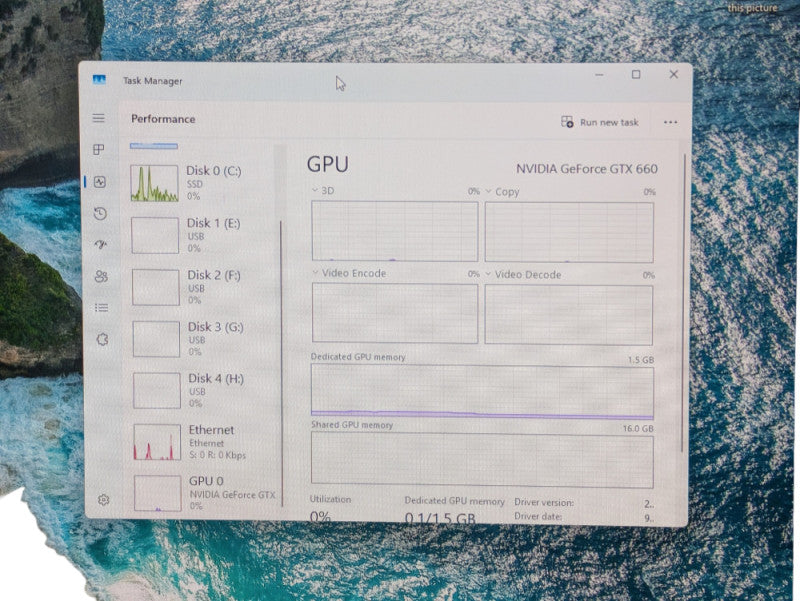Click the 3D engine graph
Viewport: 800px width, 601px height.
click(x=395, y=231)
